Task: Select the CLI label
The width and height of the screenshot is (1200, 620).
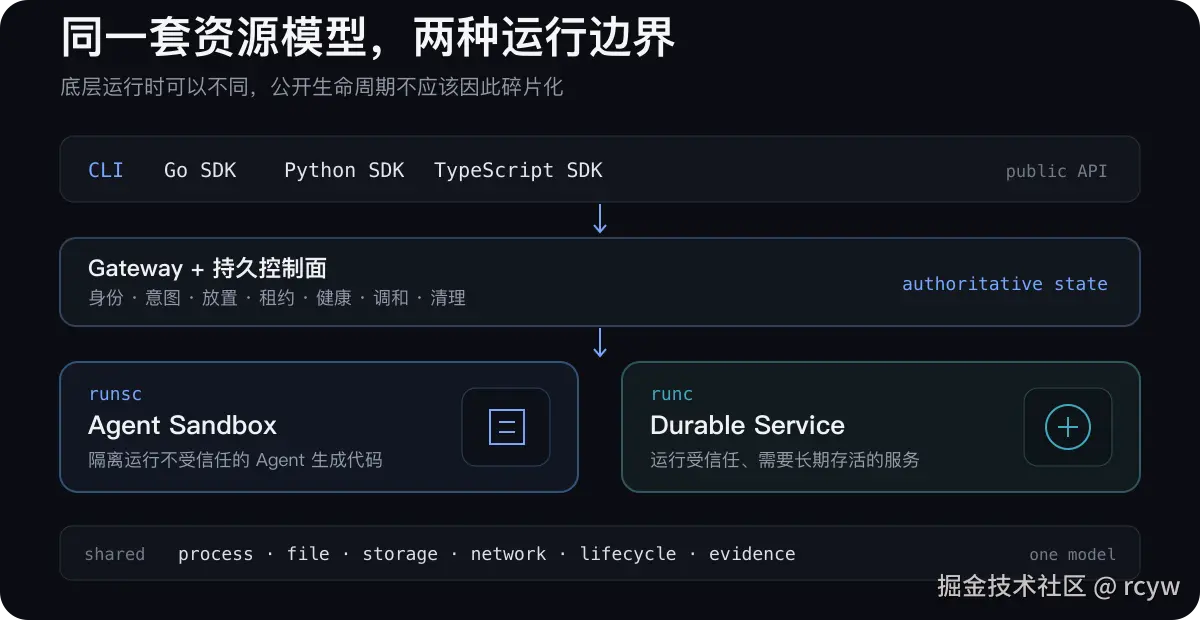Action: pyautogui.click(x=106, y=170)
